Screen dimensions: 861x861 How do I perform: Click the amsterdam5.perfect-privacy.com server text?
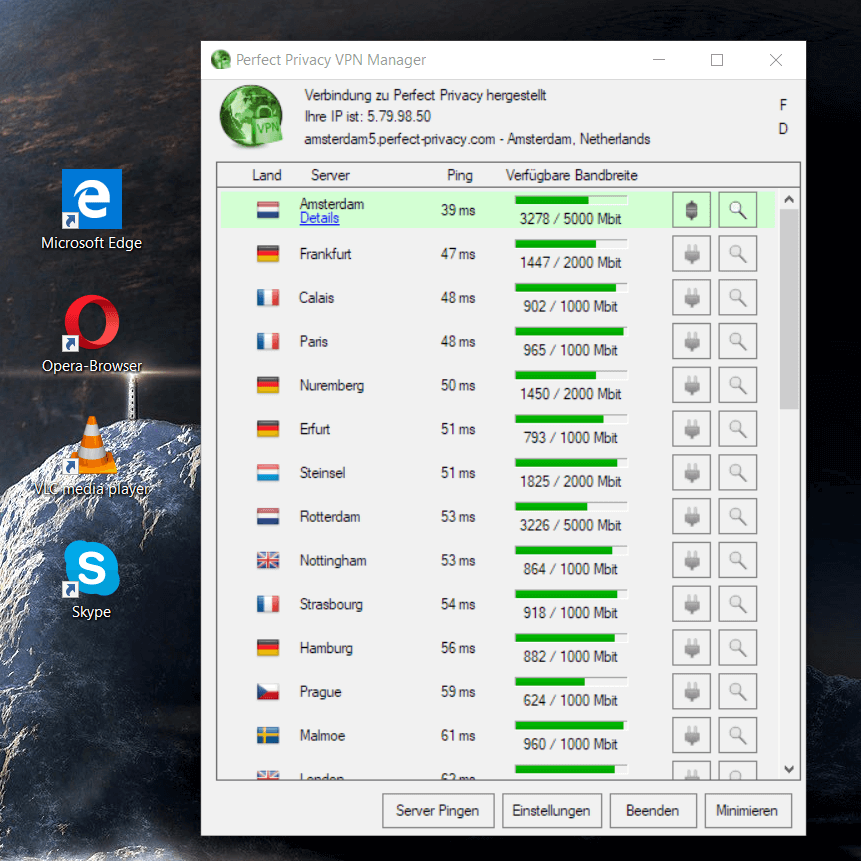pyautogui.click(x=400, y=139)
